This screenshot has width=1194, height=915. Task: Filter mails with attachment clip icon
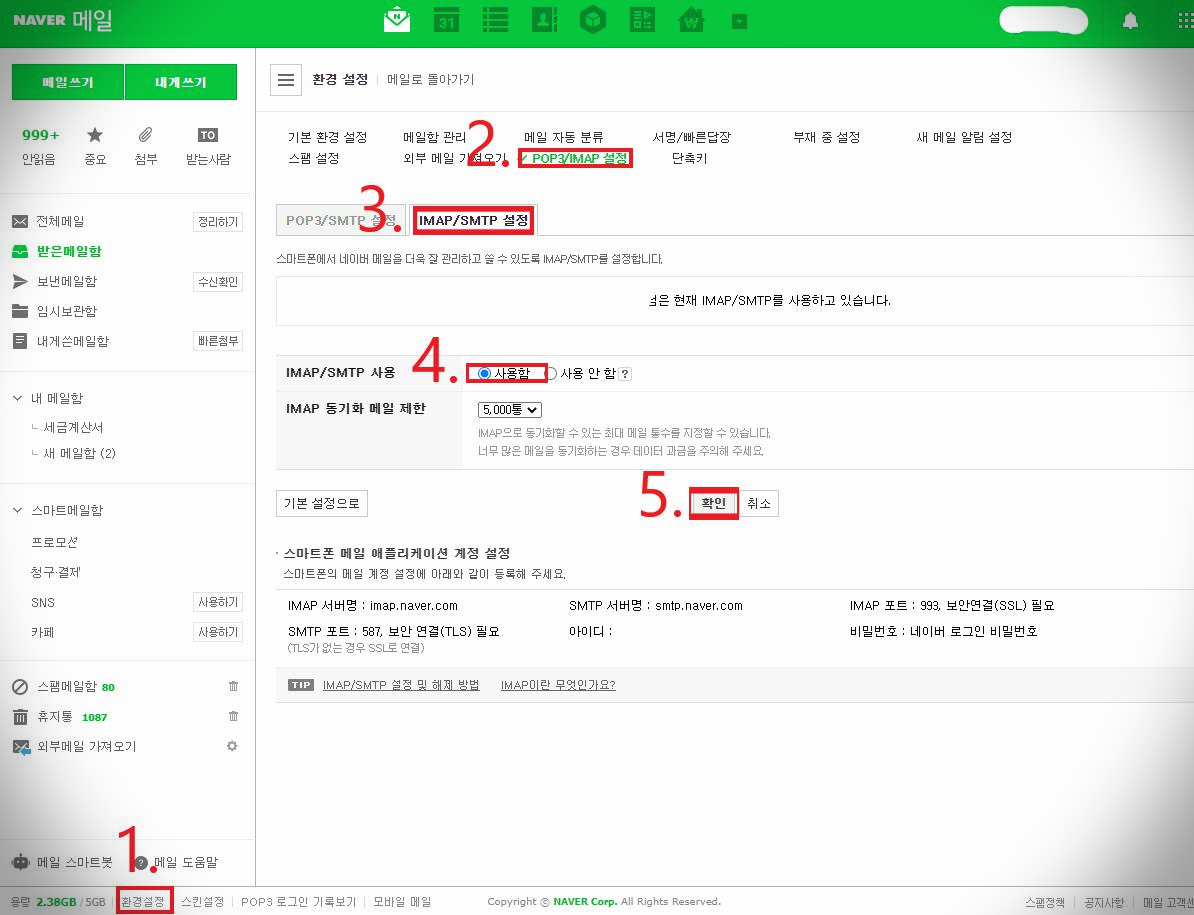pos(145,135)
